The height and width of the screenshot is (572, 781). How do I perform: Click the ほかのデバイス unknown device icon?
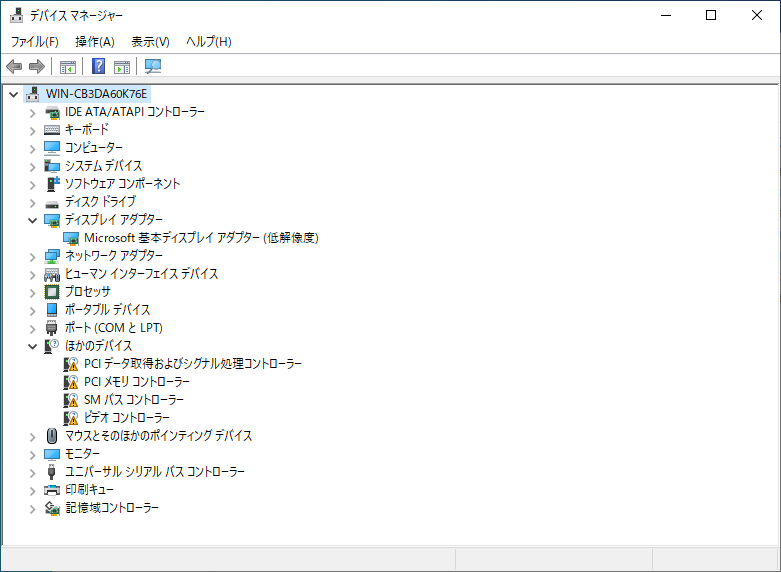[51, 346]
